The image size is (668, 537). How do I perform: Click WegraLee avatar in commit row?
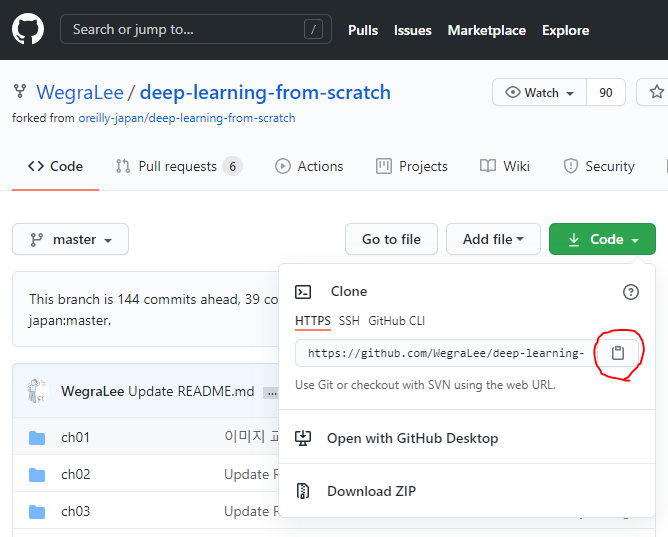(x=37, y=391)
